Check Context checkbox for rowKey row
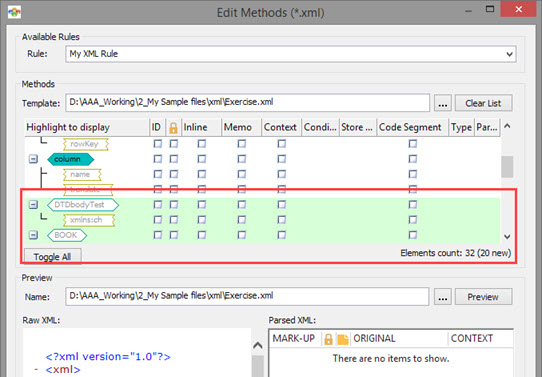 (x=282, y=144)
